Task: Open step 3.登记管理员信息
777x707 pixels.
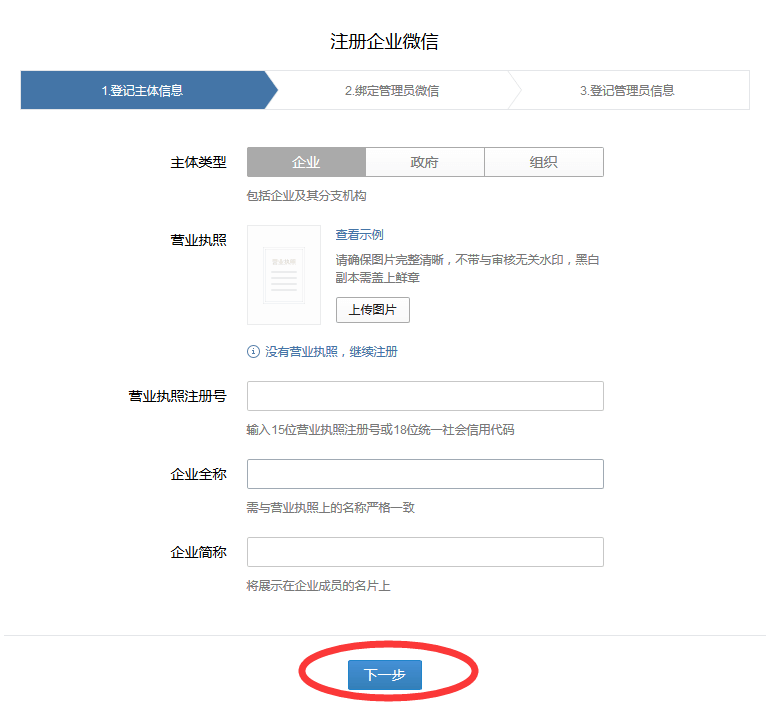Action: [627, 91]
